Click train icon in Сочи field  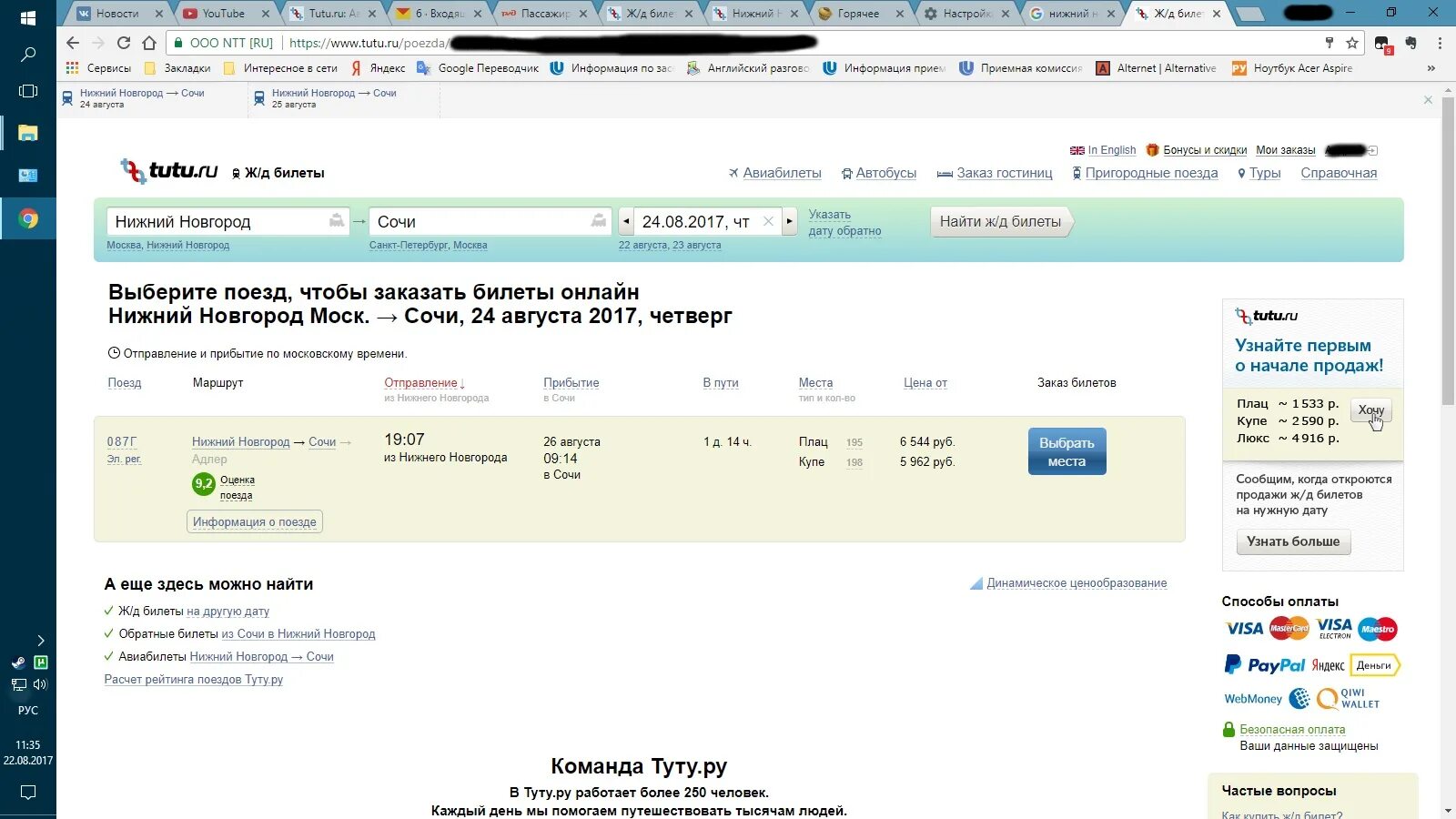click(598, 220)
